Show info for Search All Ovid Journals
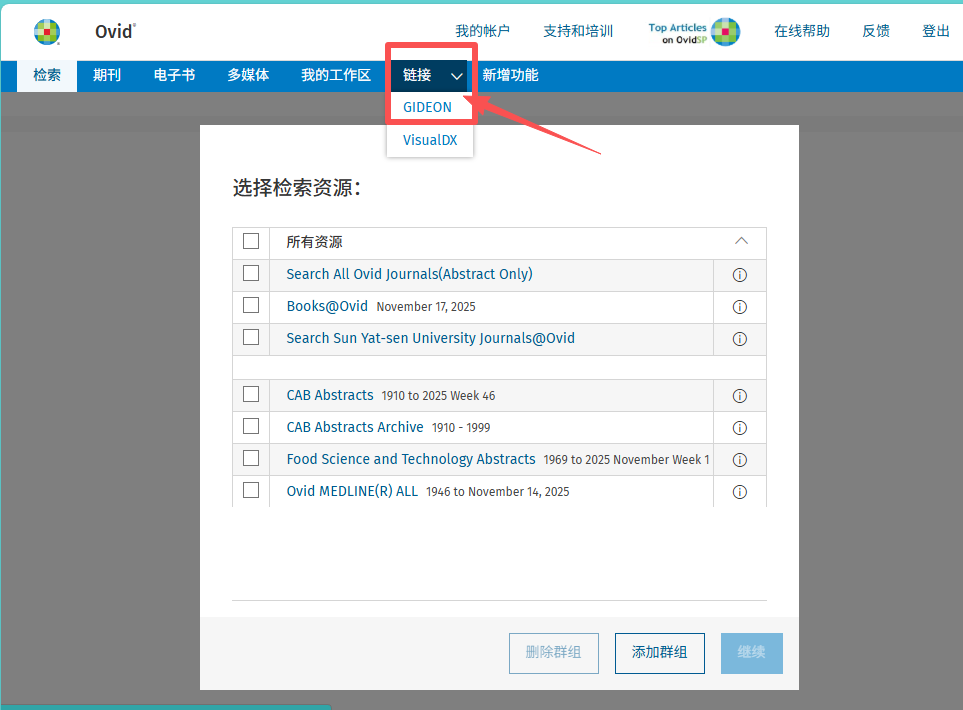The image size is (963, 710). [x=740, y=275]
